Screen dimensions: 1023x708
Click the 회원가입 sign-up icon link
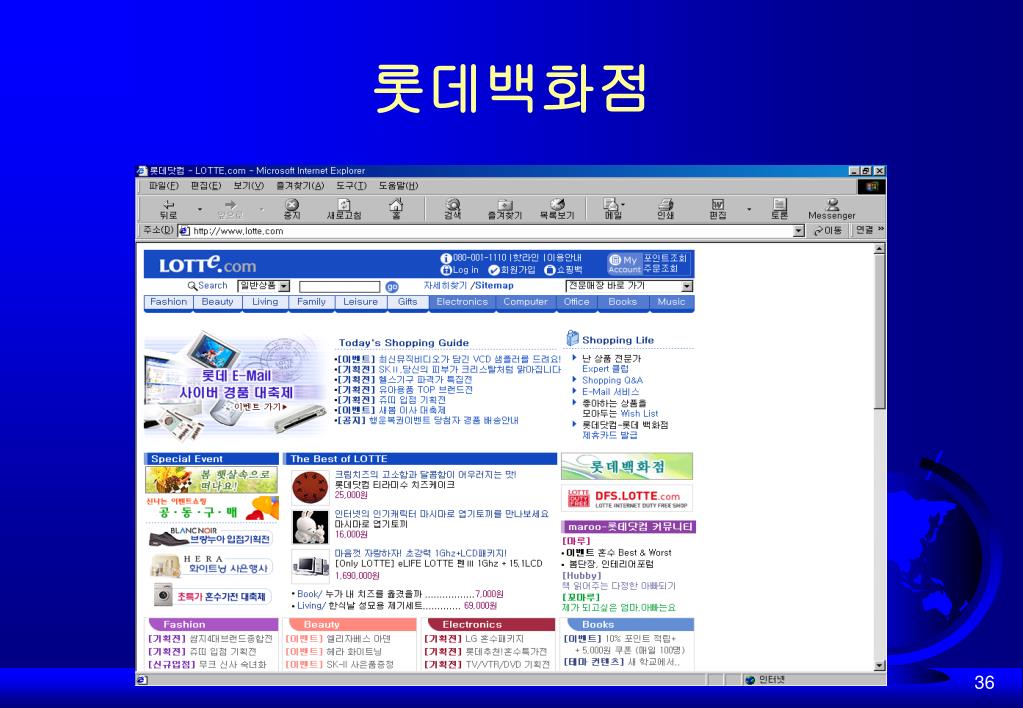(512, 269)
